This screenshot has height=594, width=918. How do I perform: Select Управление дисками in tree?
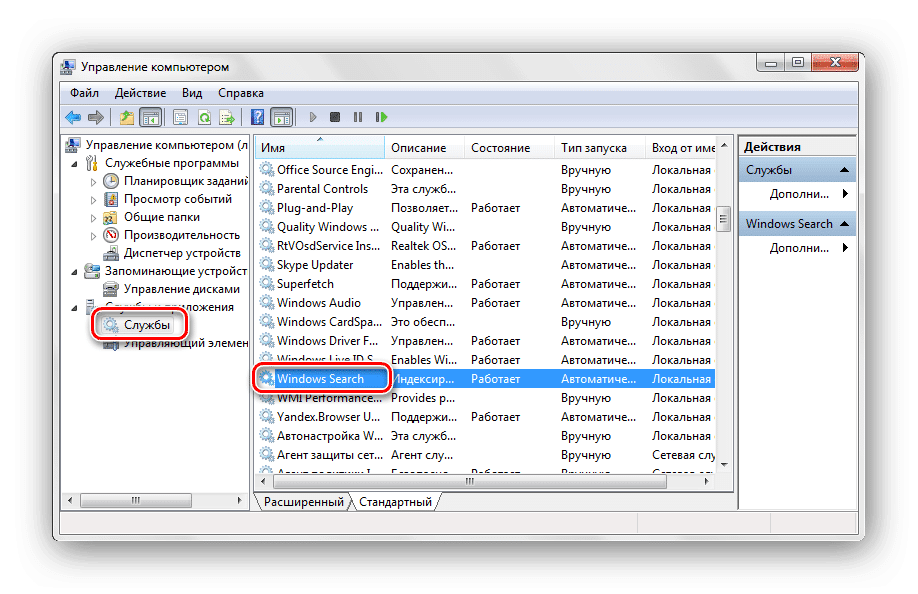coord(172,289)
